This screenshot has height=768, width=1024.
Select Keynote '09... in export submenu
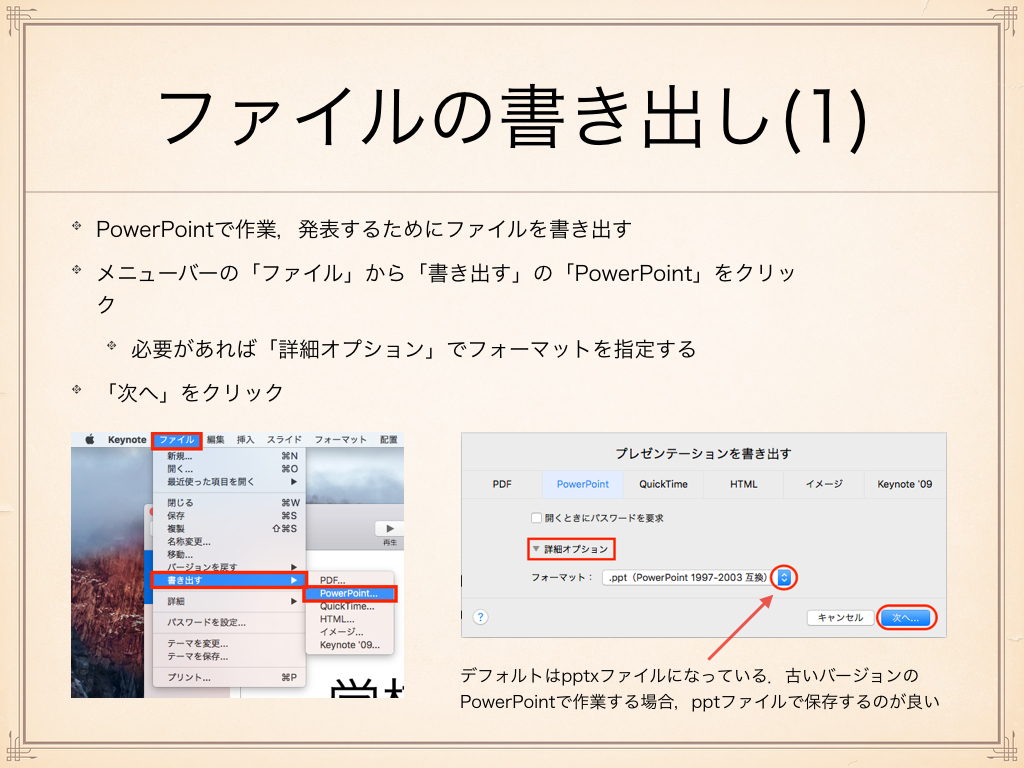pyautogui.click(x=350, y=645)
